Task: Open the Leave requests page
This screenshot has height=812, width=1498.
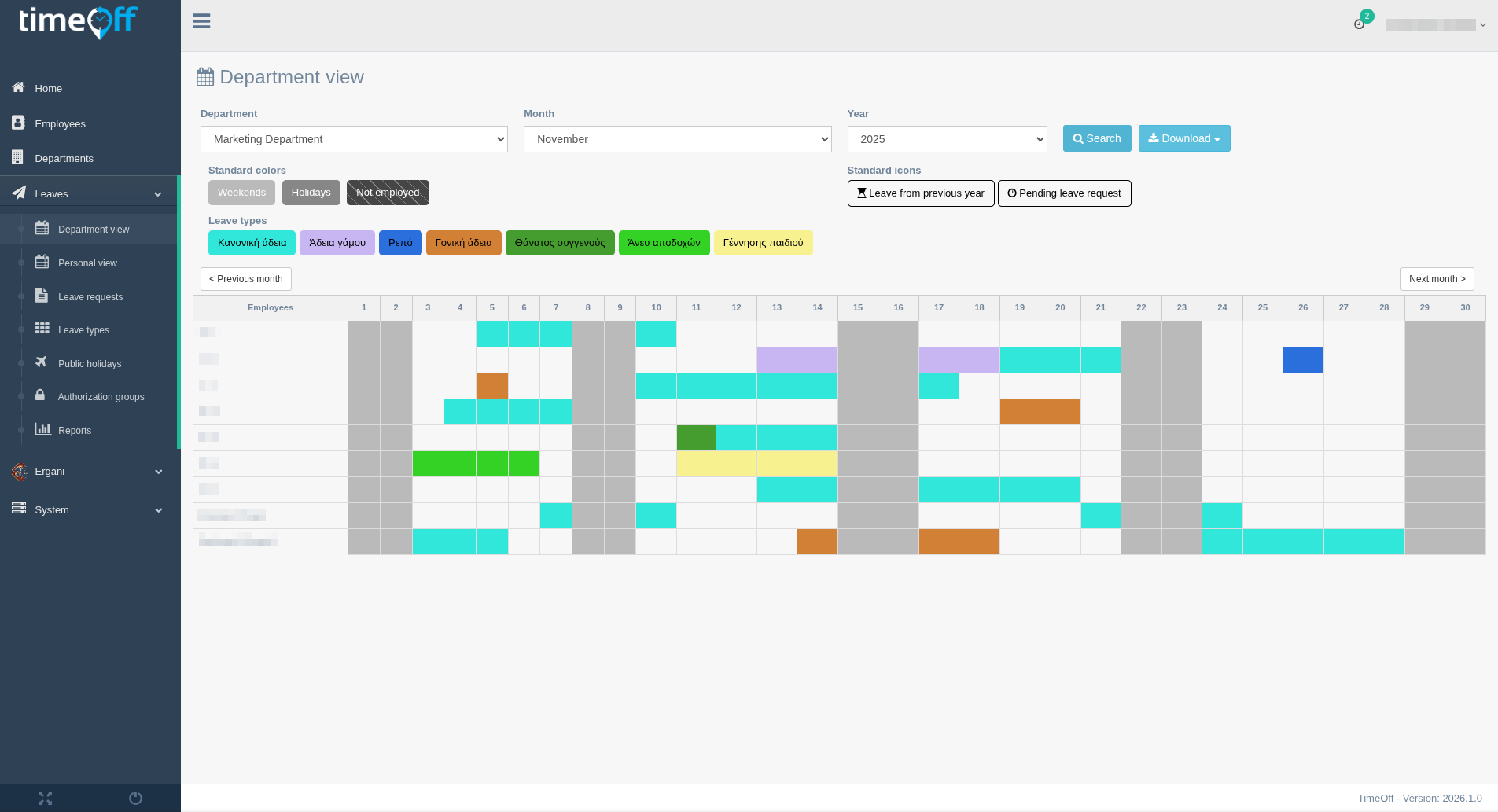Action: (x=90, y=296)
